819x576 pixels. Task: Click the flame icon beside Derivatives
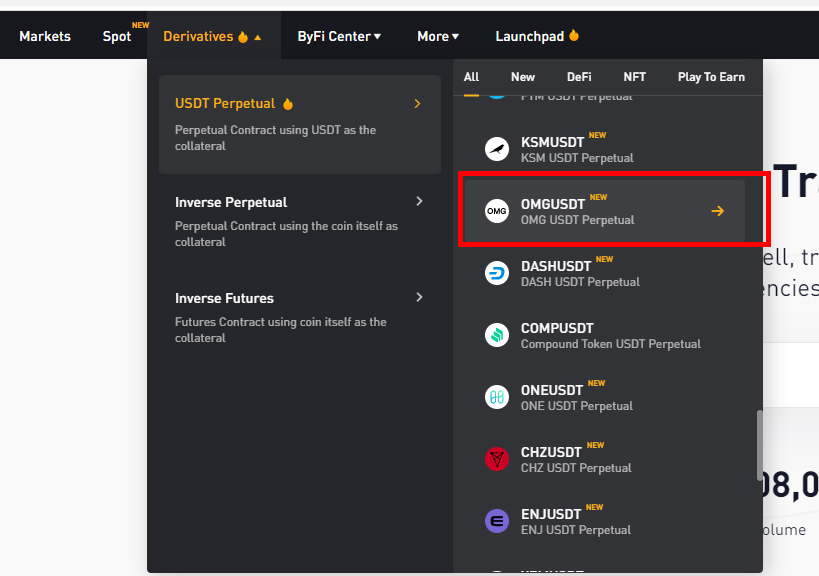tap(243, 37)
